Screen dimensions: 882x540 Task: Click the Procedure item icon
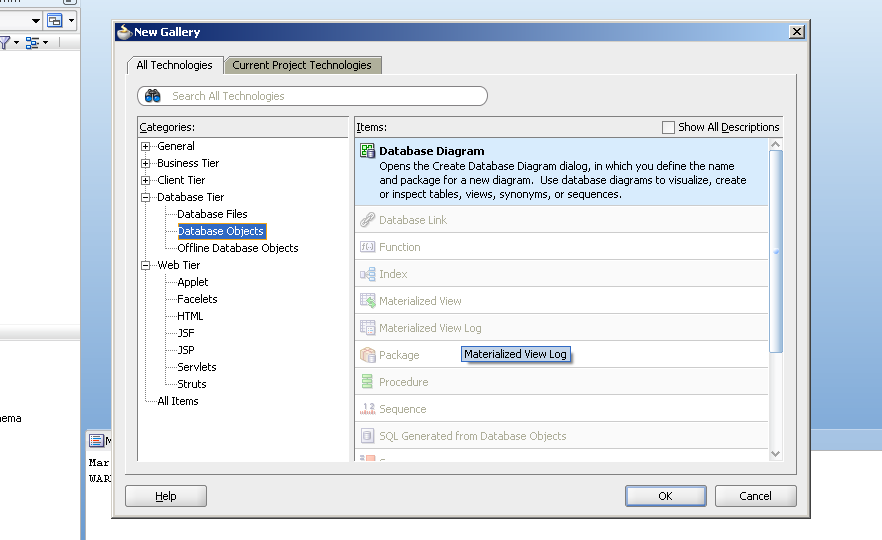(367, 382)
